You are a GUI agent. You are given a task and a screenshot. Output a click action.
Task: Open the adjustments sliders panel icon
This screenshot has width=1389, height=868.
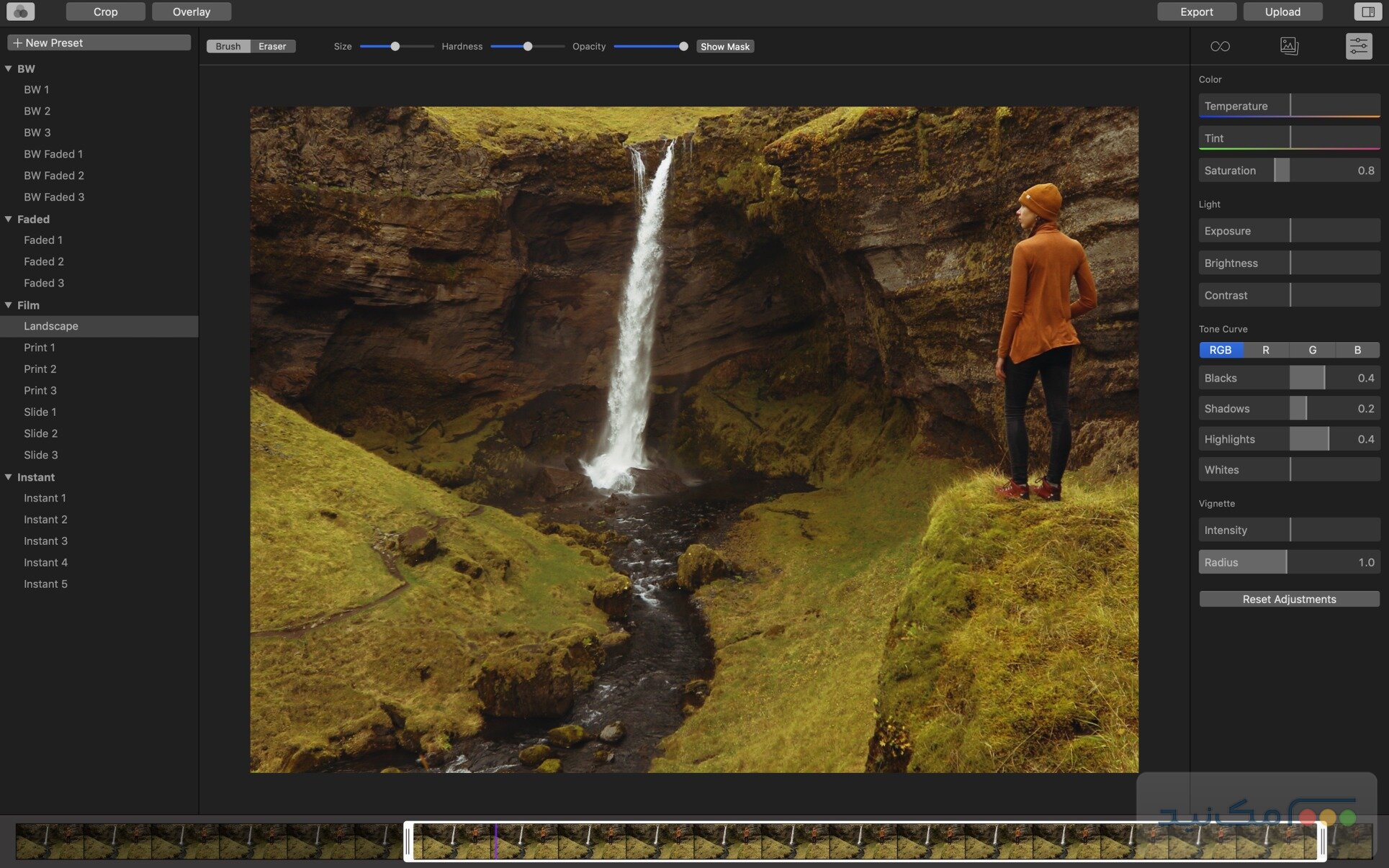(x=1359, y=45)
